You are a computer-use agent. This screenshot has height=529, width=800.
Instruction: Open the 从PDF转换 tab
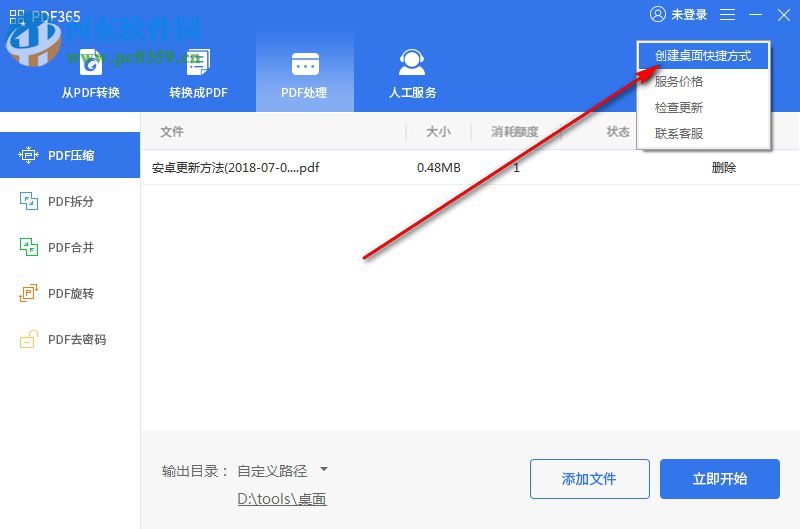(90, 71)
